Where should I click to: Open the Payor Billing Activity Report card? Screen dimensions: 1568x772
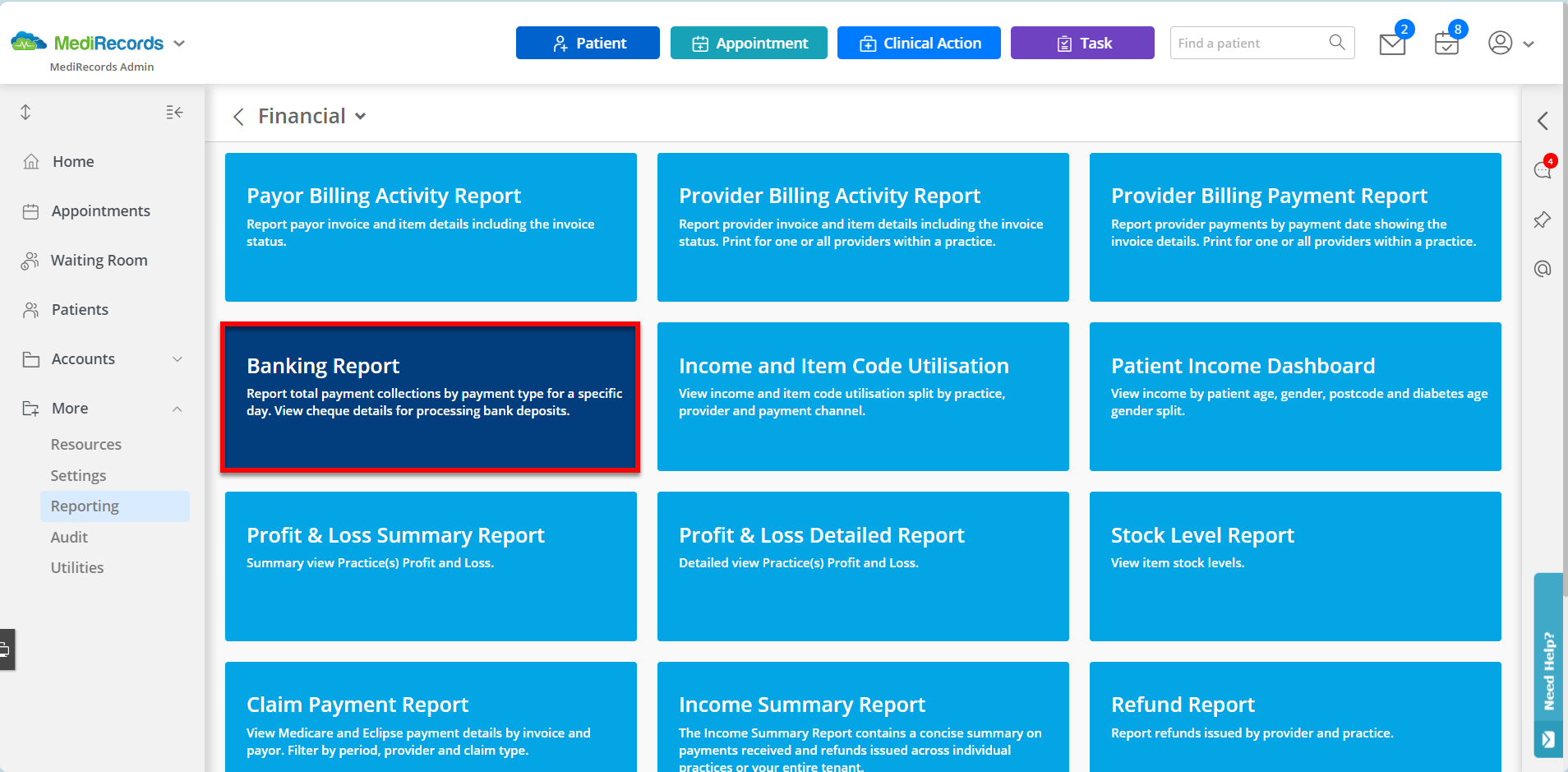tap(431, 227)
